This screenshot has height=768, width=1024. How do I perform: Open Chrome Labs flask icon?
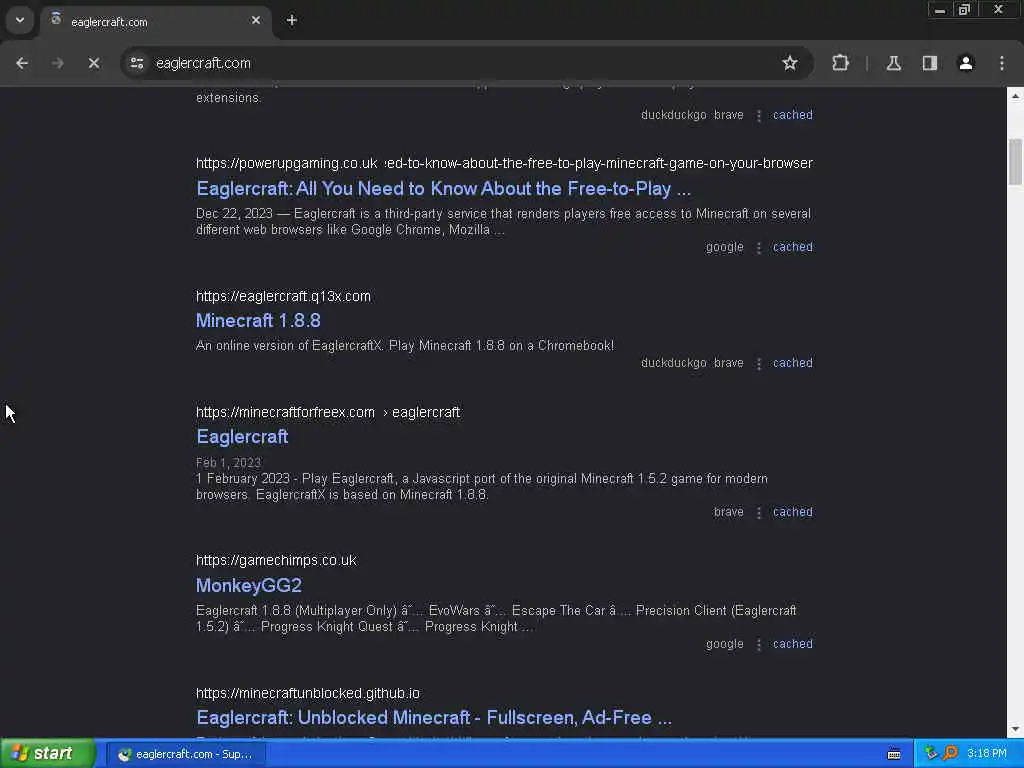(x=893, y=63)
